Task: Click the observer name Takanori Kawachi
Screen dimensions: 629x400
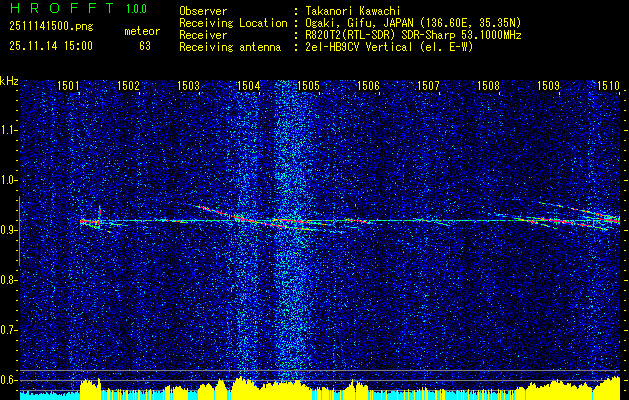Action: 353,11
